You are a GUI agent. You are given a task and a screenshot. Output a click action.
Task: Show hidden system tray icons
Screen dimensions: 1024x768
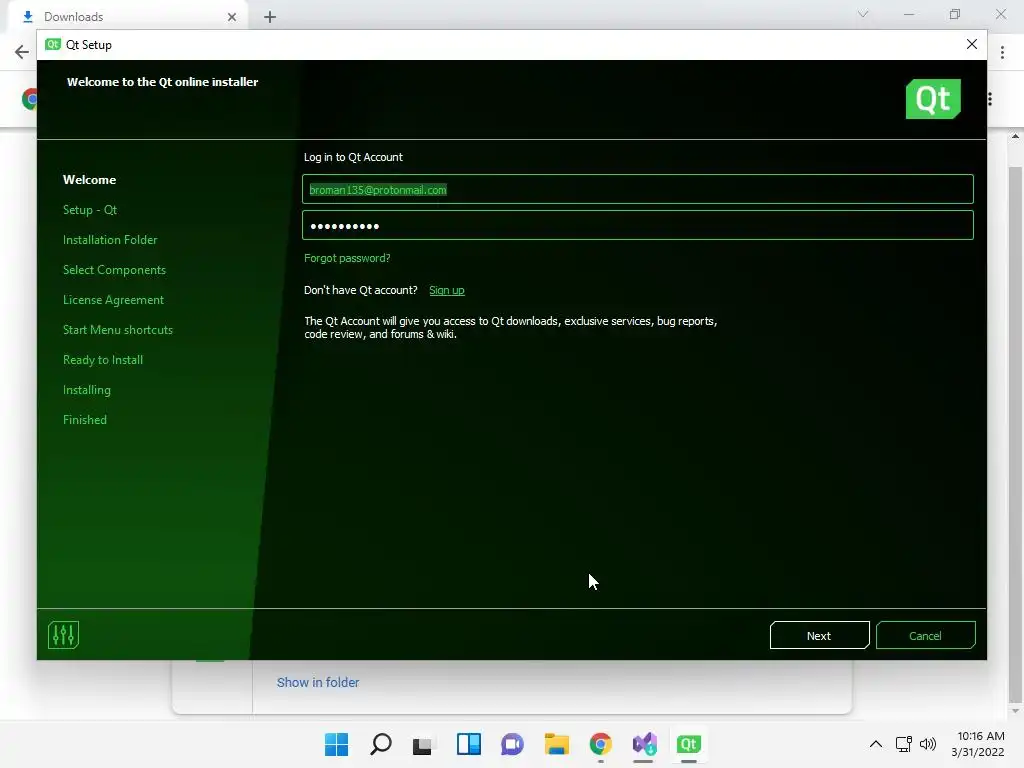click(876, 744)
